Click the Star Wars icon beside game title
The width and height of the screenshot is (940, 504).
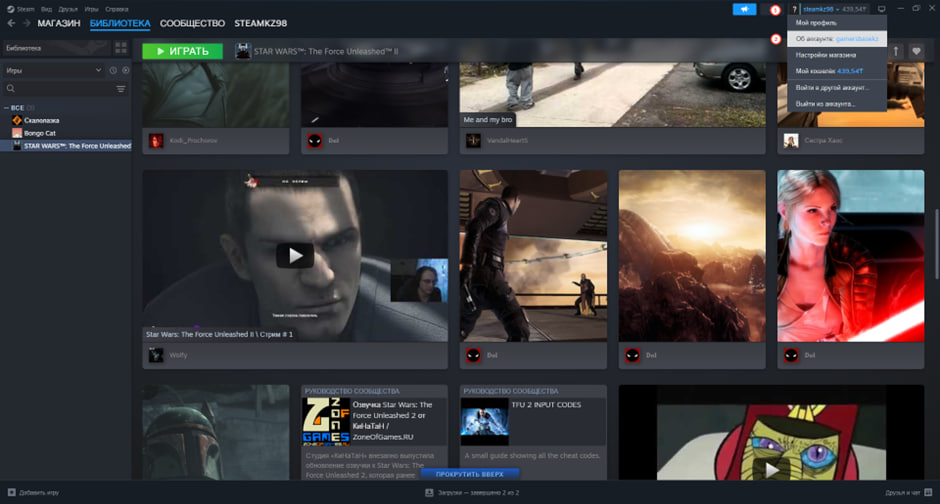(x=243, y=51)
